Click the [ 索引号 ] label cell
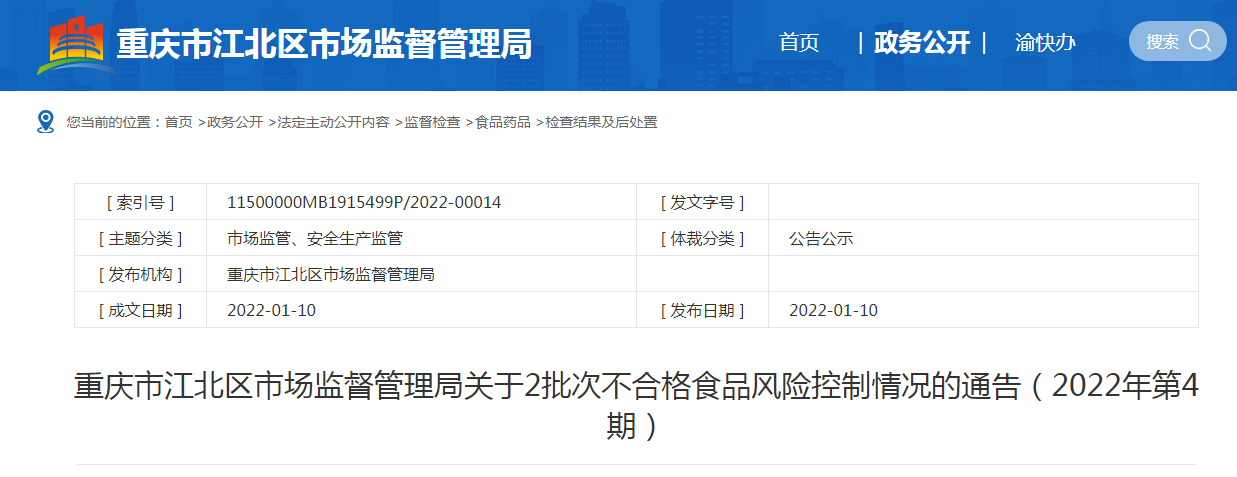This screenshot has height=477, width=1237. pyautogui.click(x=140, y=202)
